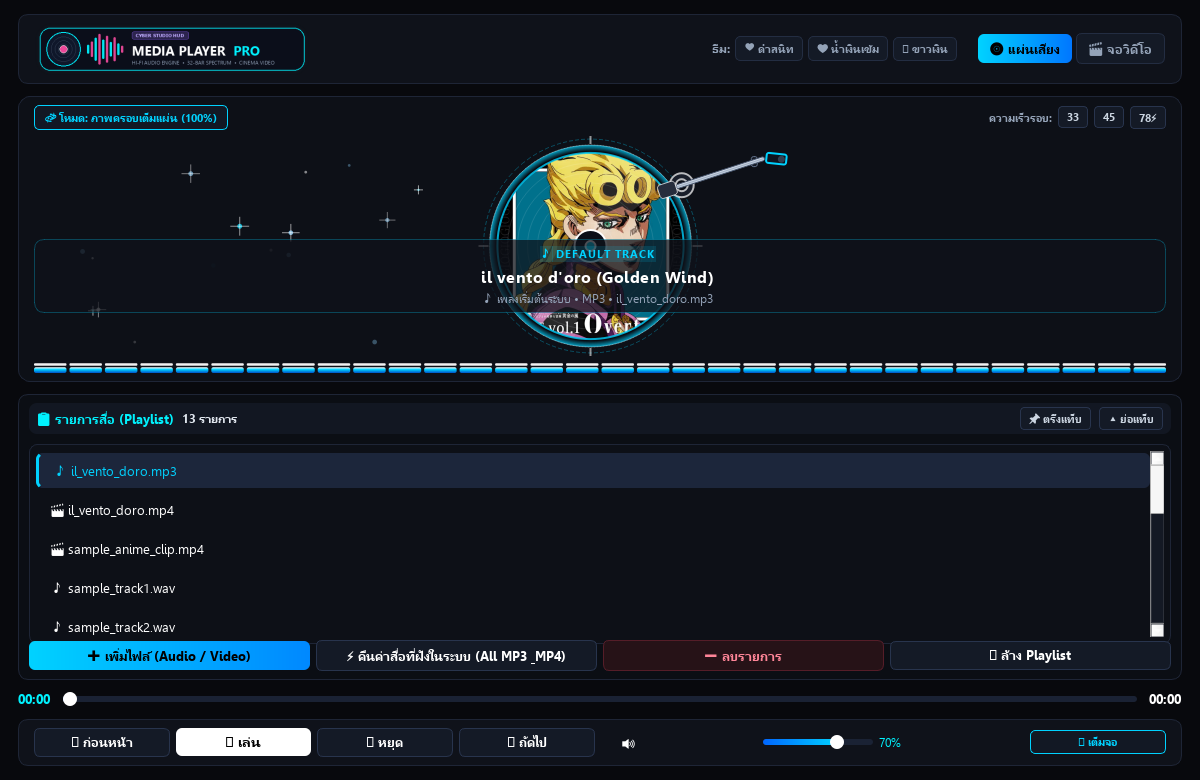Click the music note icon beside sample_track1.wav
This screenshot has width=1200, height=780.
pyautogui.click(x=57, y=588)
